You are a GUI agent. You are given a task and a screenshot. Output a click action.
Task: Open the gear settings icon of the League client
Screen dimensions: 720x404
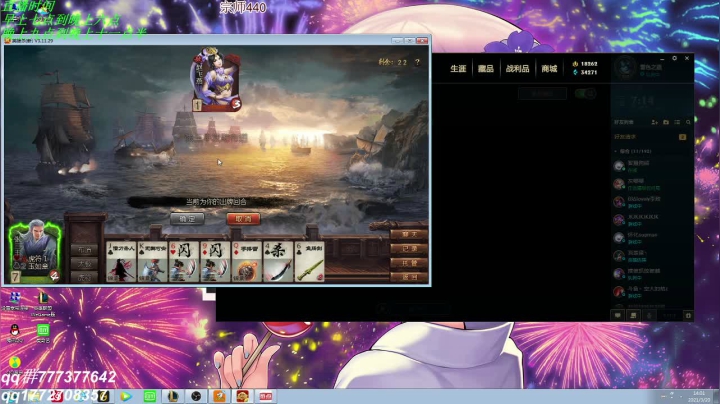click(675, 58)
